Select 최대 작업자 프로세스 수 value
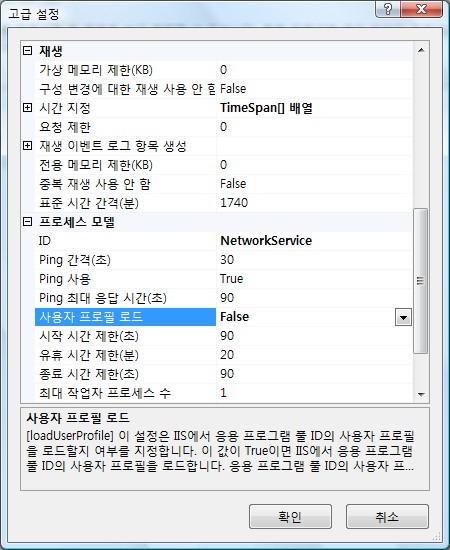The image size is (450, 550). click(315, 393)
